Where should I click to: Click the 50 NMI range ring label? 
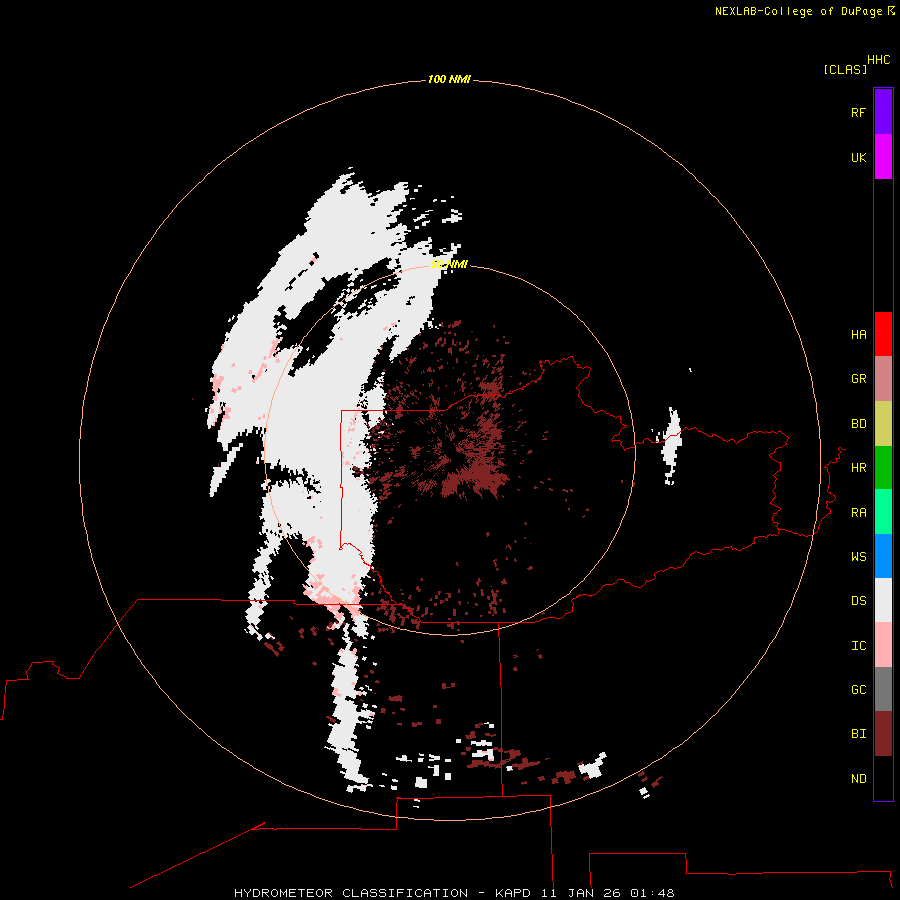[449, 264]
